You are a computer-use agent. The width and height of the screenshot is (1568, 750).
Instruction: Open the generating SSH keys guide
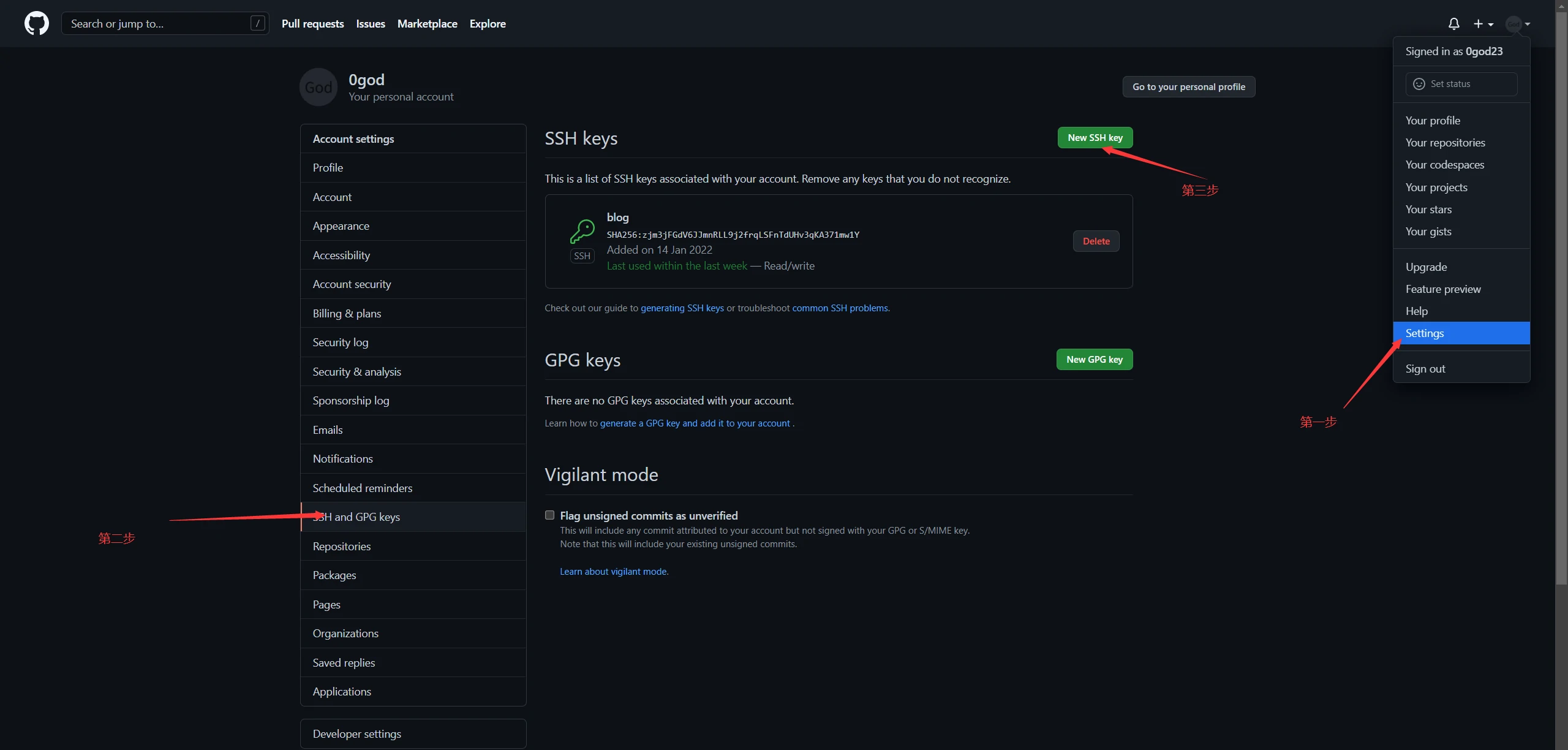[x=682, y=308]
